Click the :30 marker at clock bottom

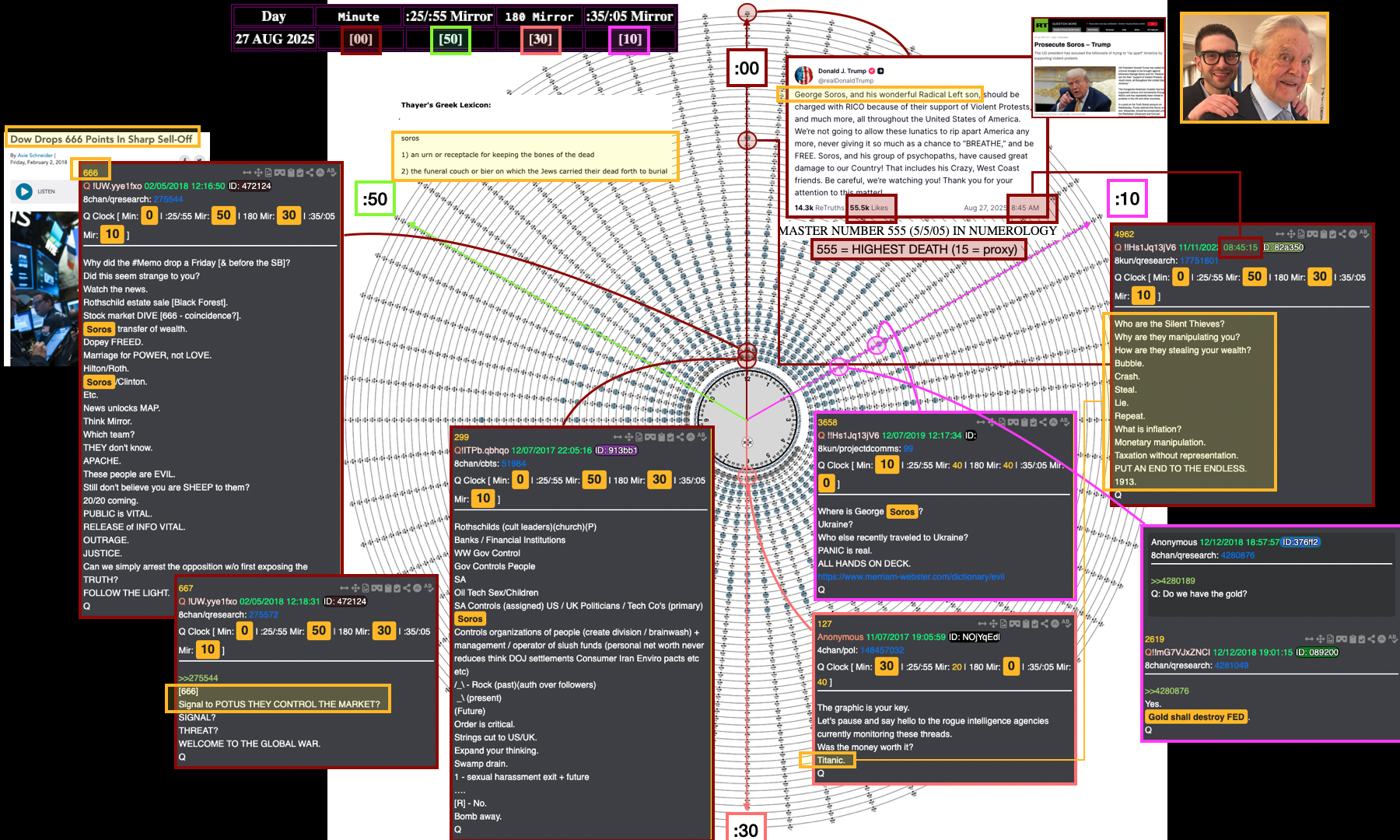pyautogui.click(x=746, y=829)
